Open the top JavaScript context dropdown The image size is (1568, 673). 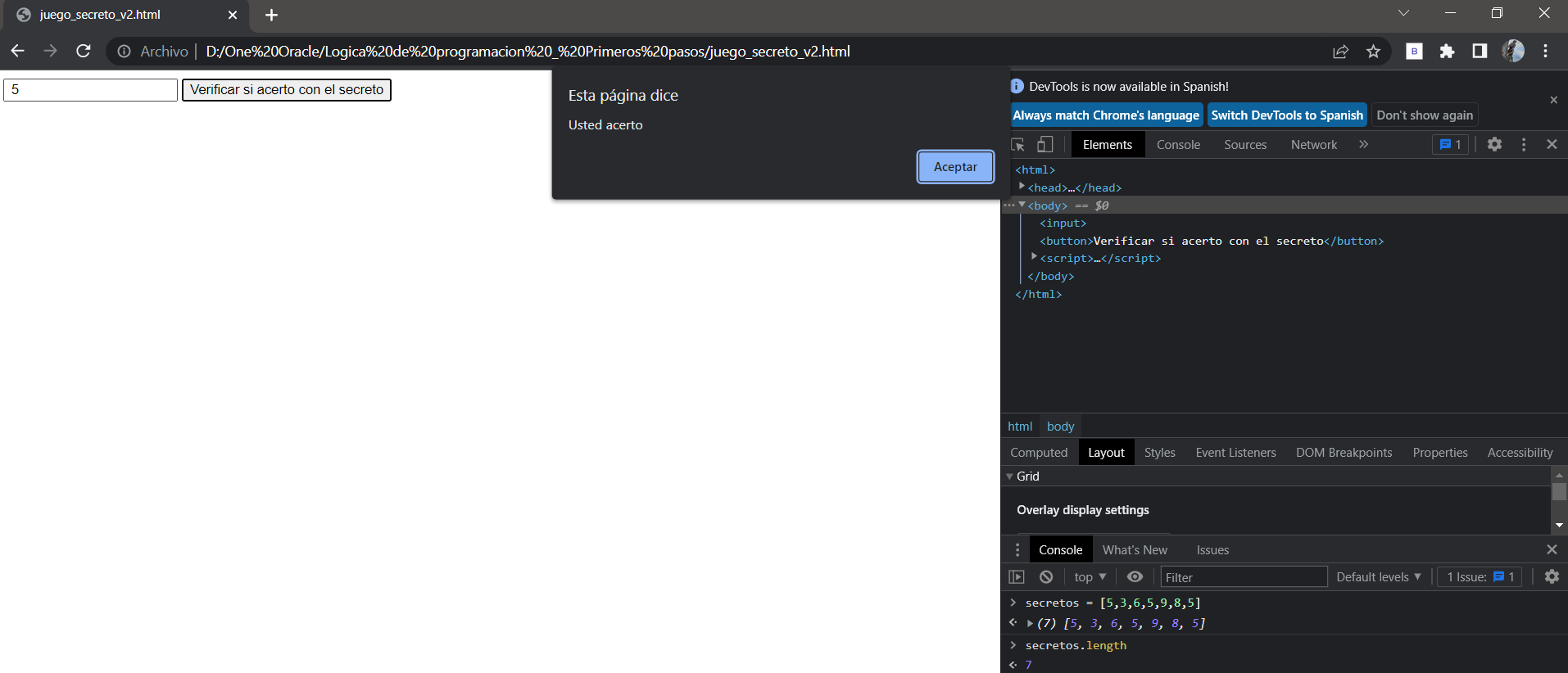(x=1090, y=576)
